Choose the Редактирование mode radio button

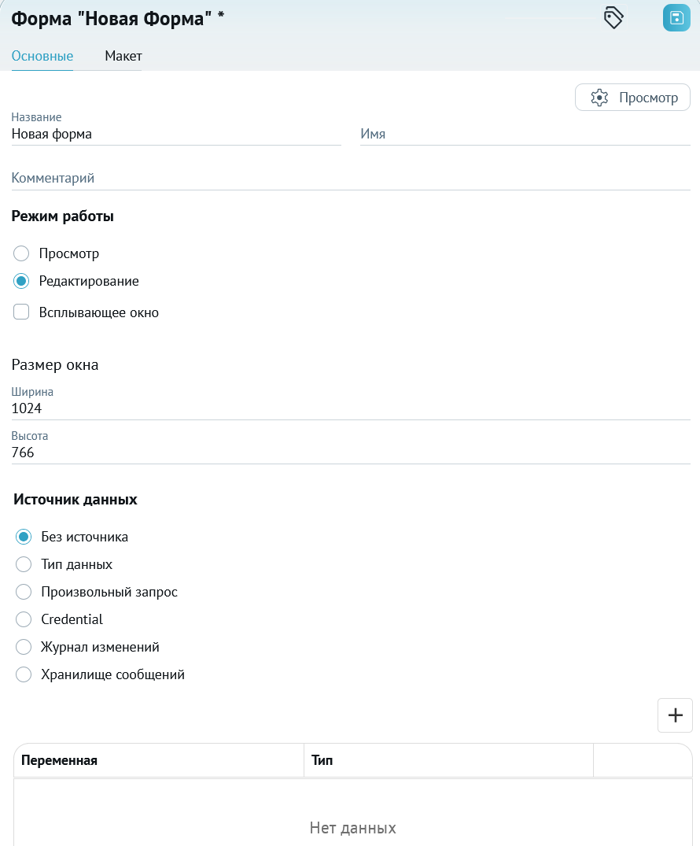[21, 281]
